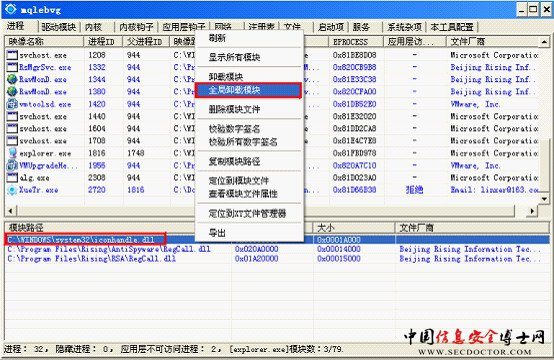Click horizontal scrollbar left arrow
Image resolution: width=554 pixels, height=360 pixels.
pos(11,211)
